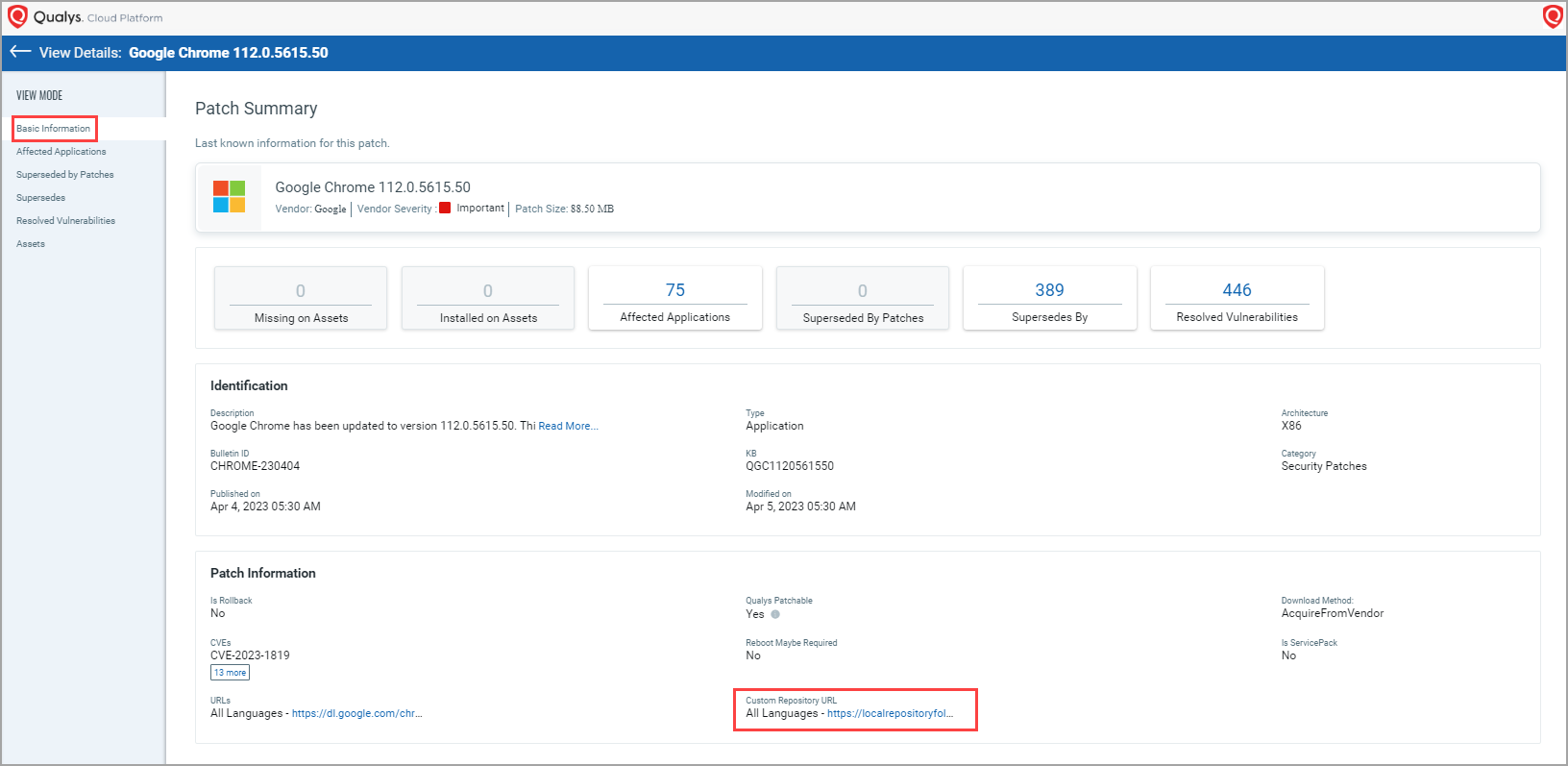Click the Bulletin ID CHROME-230404
Screen dimensions: 1568x766
(x=255, y=466)
